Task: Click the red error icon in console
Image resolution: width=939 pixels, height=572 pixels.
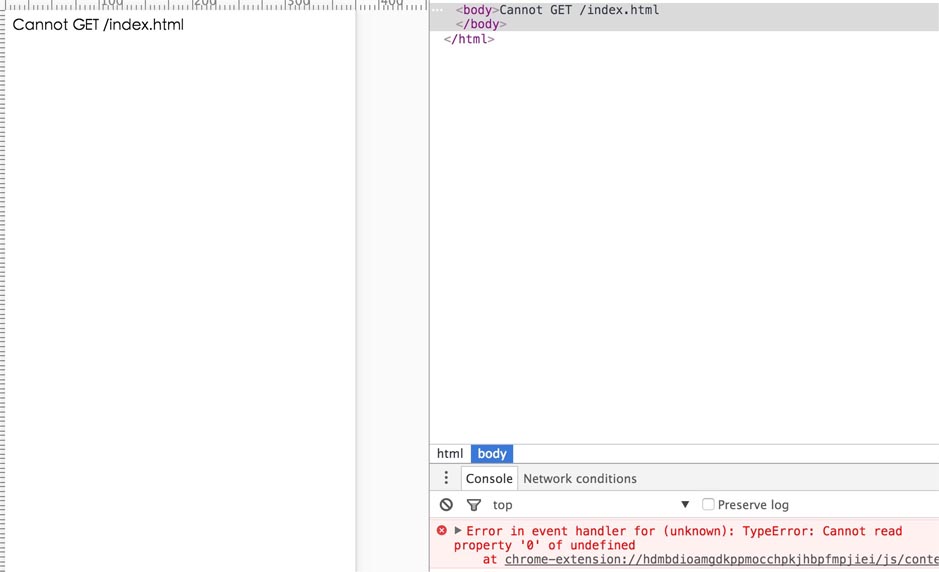Action: coord(442,531)
